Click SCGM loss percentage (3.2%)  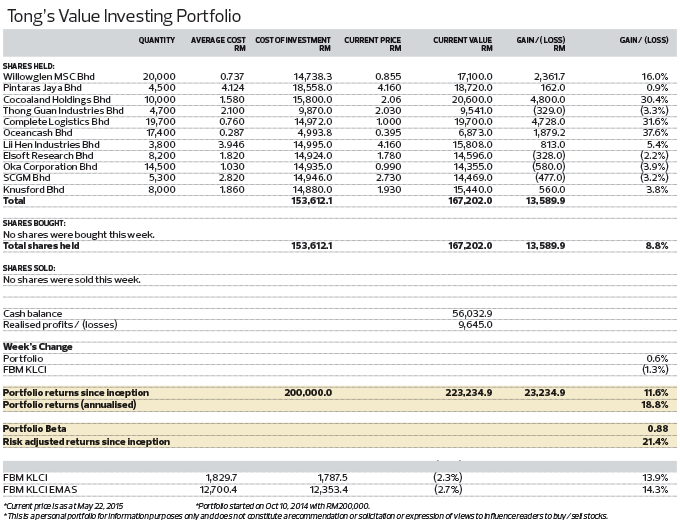pyautogui.click(x=654, y=178)
